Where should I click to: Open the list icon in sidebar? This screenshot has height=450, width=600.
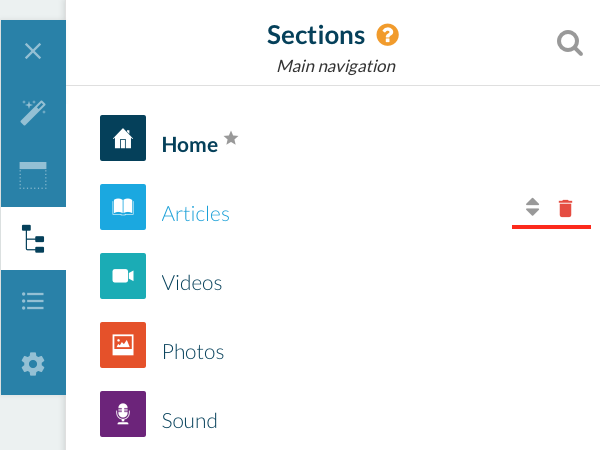click(33, 301)
